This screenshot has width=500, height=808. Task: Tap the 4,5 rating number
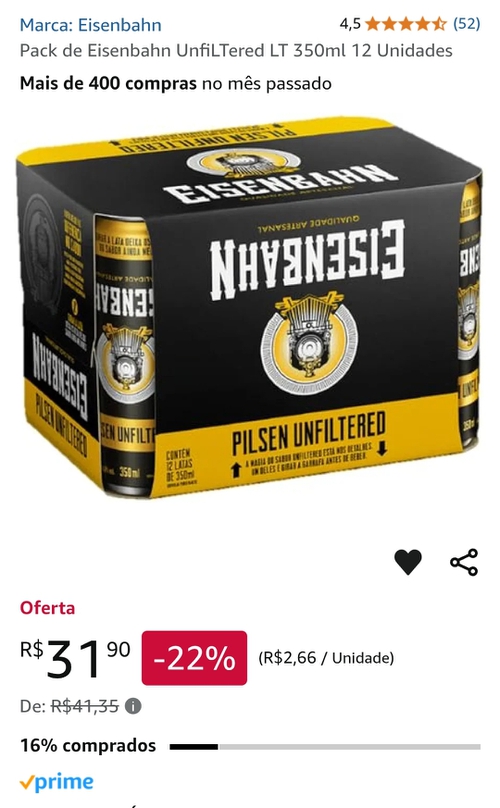pyautogui.click(x=350, y=24)
